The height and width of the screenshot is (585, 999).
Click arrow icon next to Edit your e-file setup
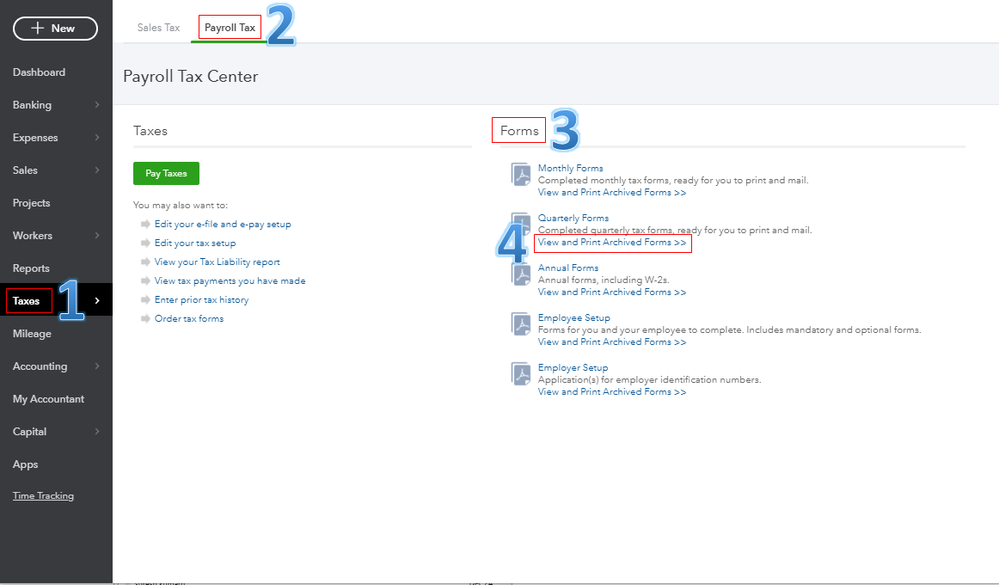145,224
